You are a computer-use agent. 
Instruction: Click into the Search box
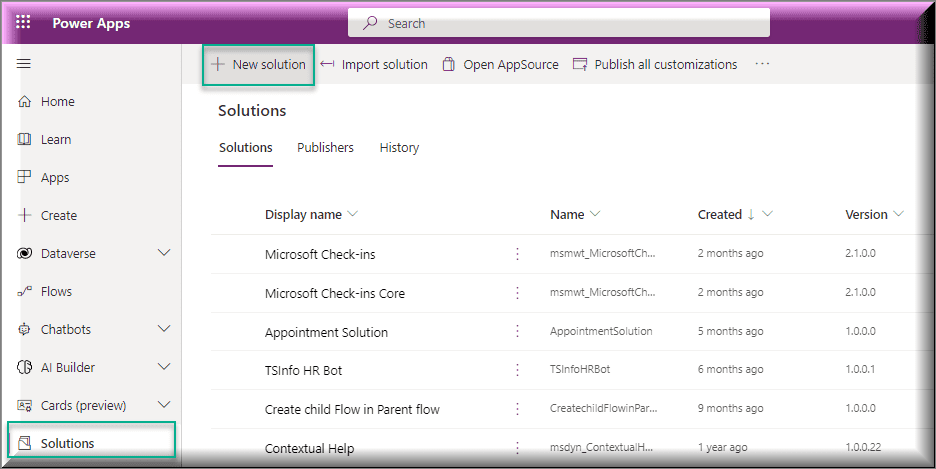click(559, 23)
